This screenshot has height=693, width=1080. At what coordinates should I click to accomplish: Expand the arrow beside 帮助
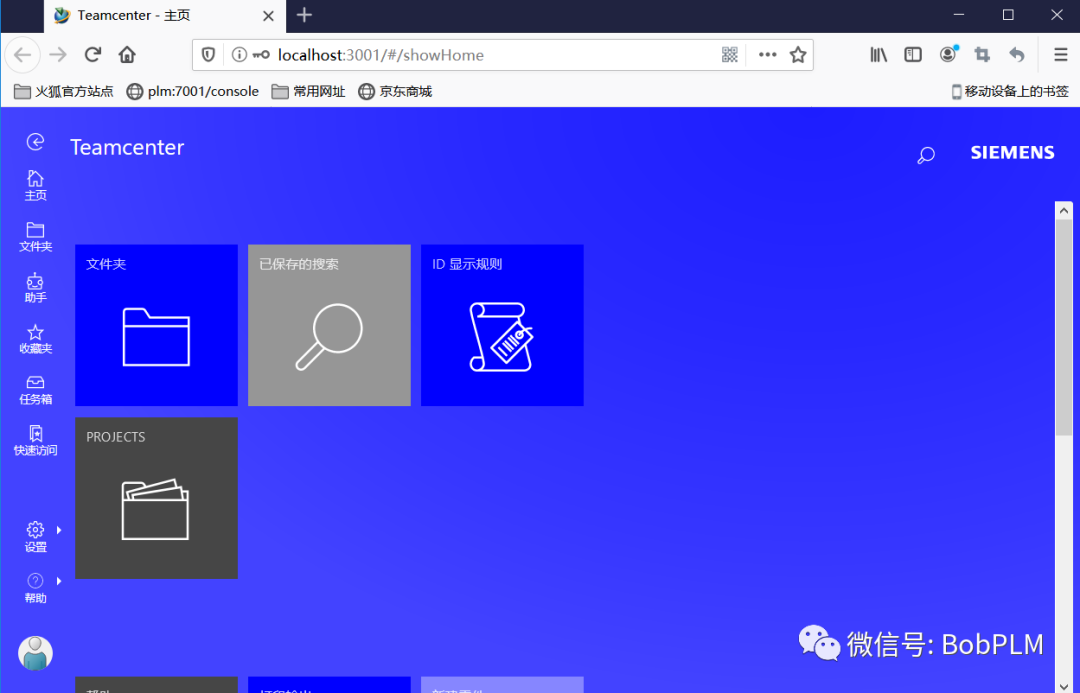coord(59,581)
